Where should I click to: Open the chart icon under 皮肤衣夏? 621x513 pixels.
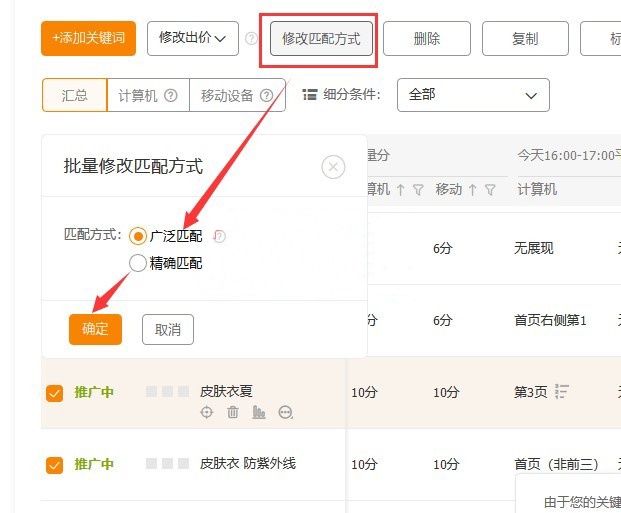pyautogui.click(x=259, y=412)
